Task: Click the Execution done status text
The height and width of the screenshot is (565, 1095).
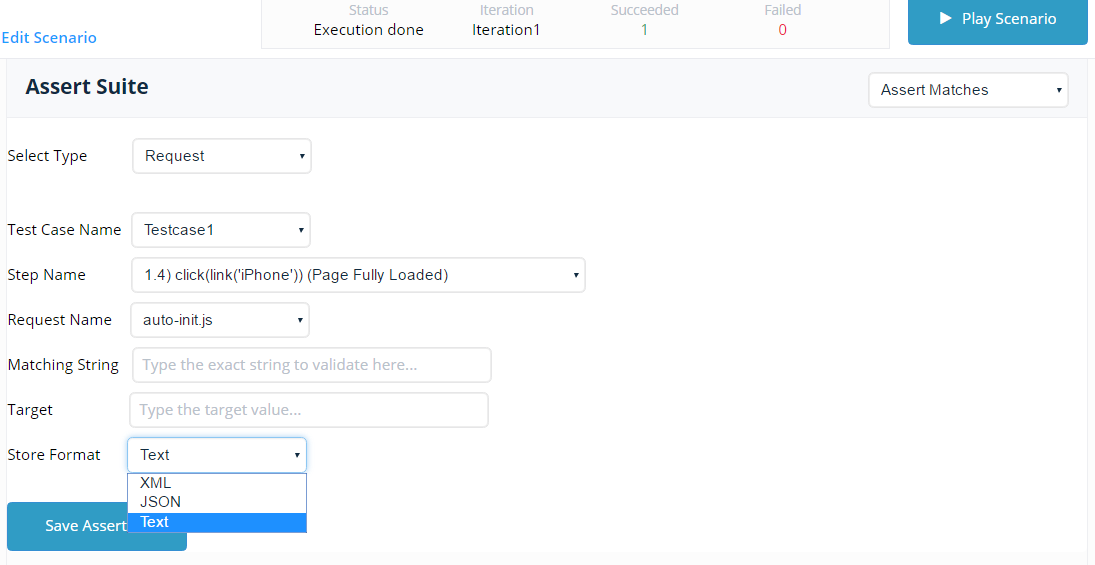Action: point(368,30)
